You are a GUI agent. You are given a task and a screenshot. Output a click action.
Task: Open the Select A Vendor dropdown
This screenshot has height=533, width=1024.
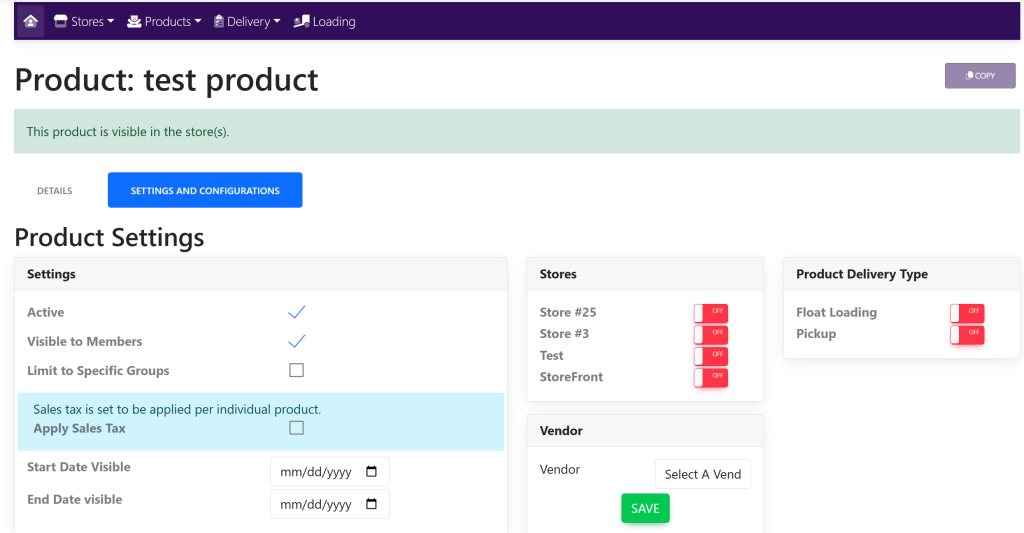[702, 474]
